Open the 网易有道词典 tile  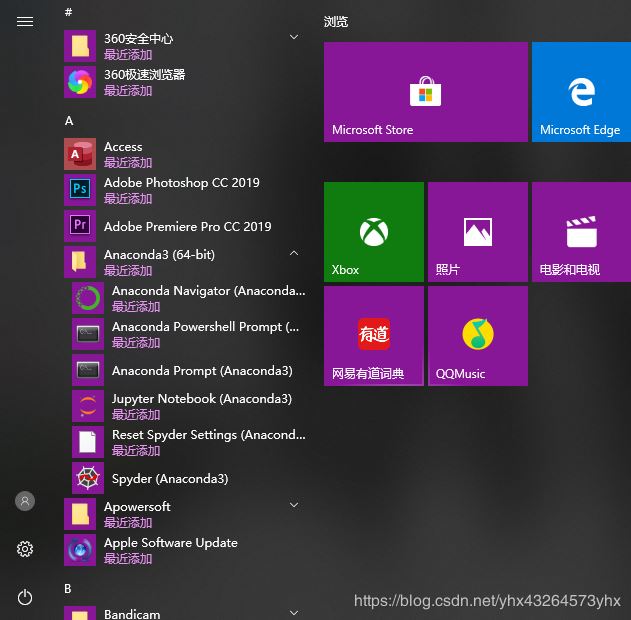(x=374, y=336)
